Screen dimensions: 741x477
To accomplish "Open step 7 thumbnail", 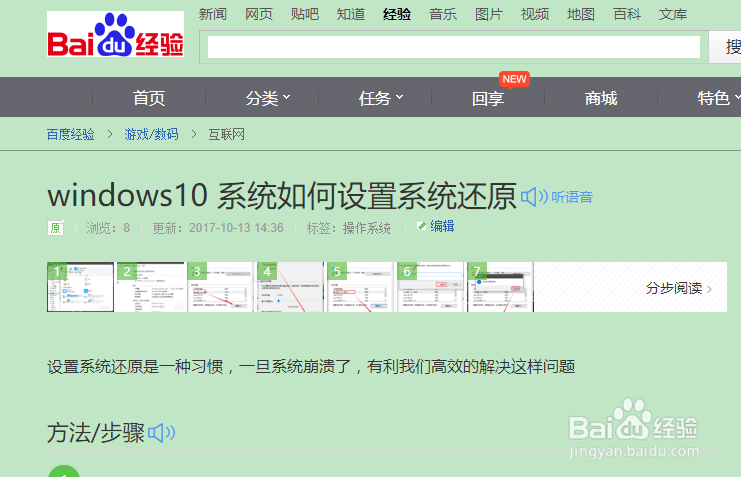I will pyautogui.click(x=500, y=287).
